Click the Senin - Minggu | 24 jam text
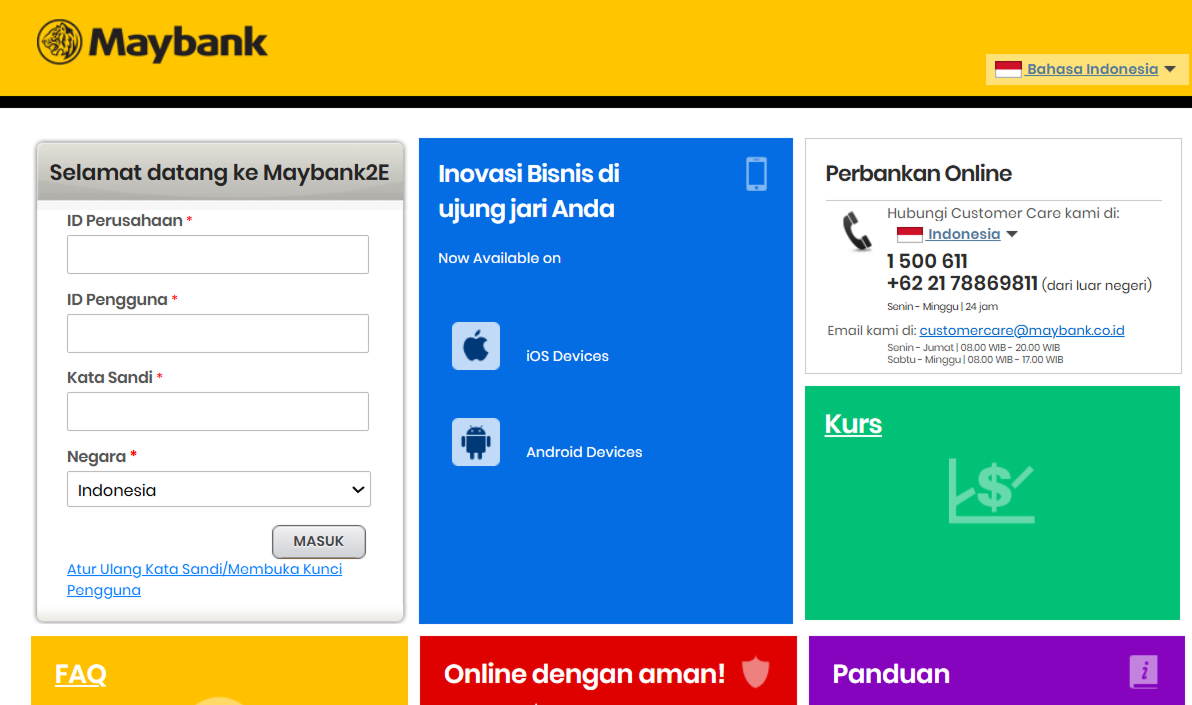Viewport: 1192px width, 705px height. (943, 306)
